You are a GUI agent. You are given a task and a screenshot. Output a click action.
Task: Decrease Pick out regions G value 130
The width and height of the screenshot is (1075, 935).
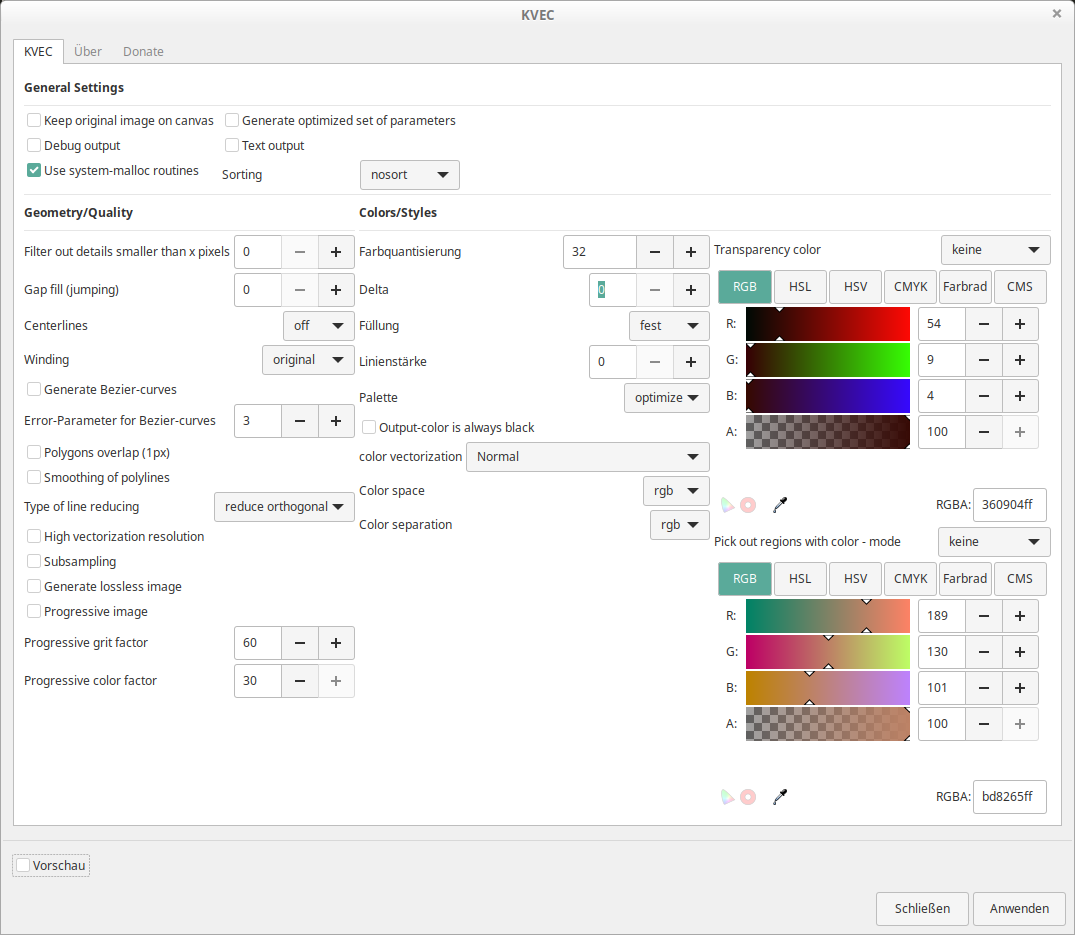click(984, 652)
